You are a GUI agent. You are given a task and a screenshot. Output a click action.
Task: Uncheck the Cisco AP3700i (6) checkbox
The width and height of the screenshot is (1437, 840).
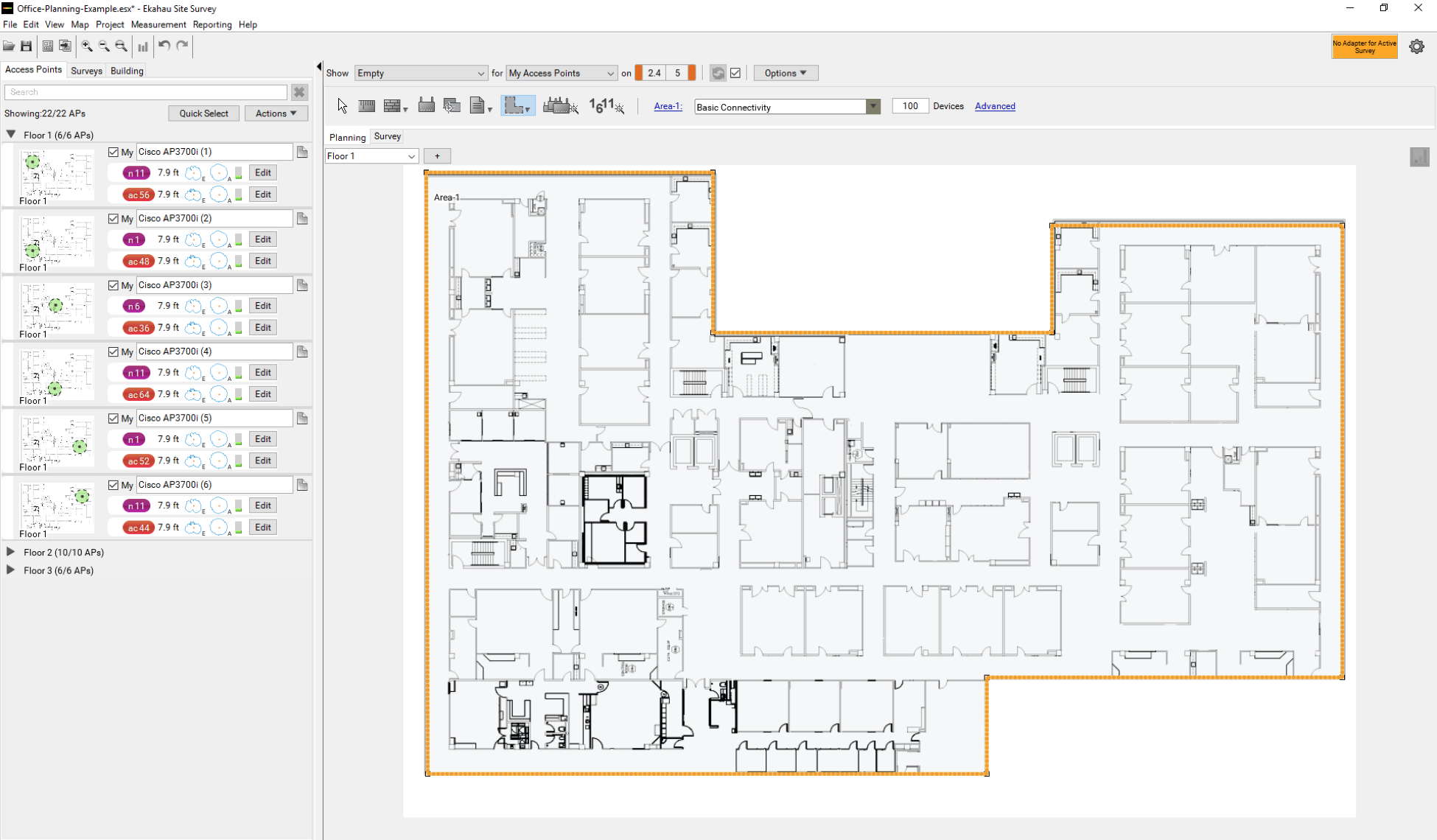113,485
